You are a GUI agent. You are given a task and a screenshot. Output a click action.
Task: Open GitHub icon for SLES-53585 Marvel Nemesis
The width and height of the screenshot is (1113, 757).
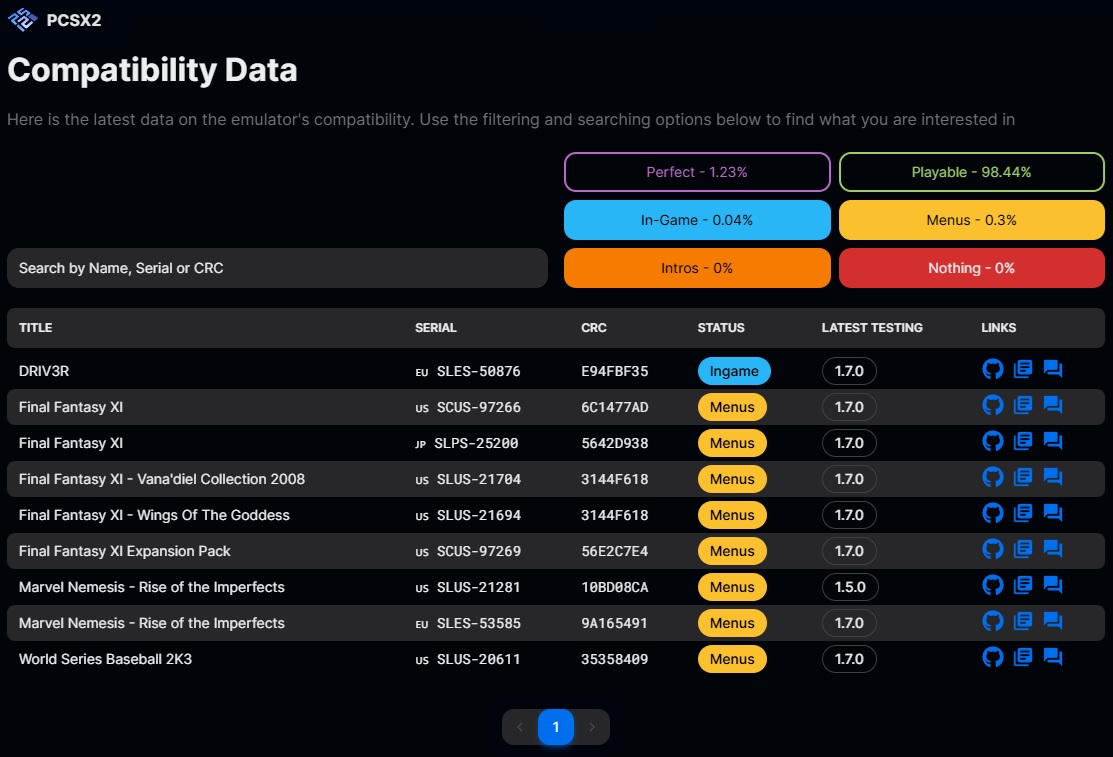click(x=992, y=622)
